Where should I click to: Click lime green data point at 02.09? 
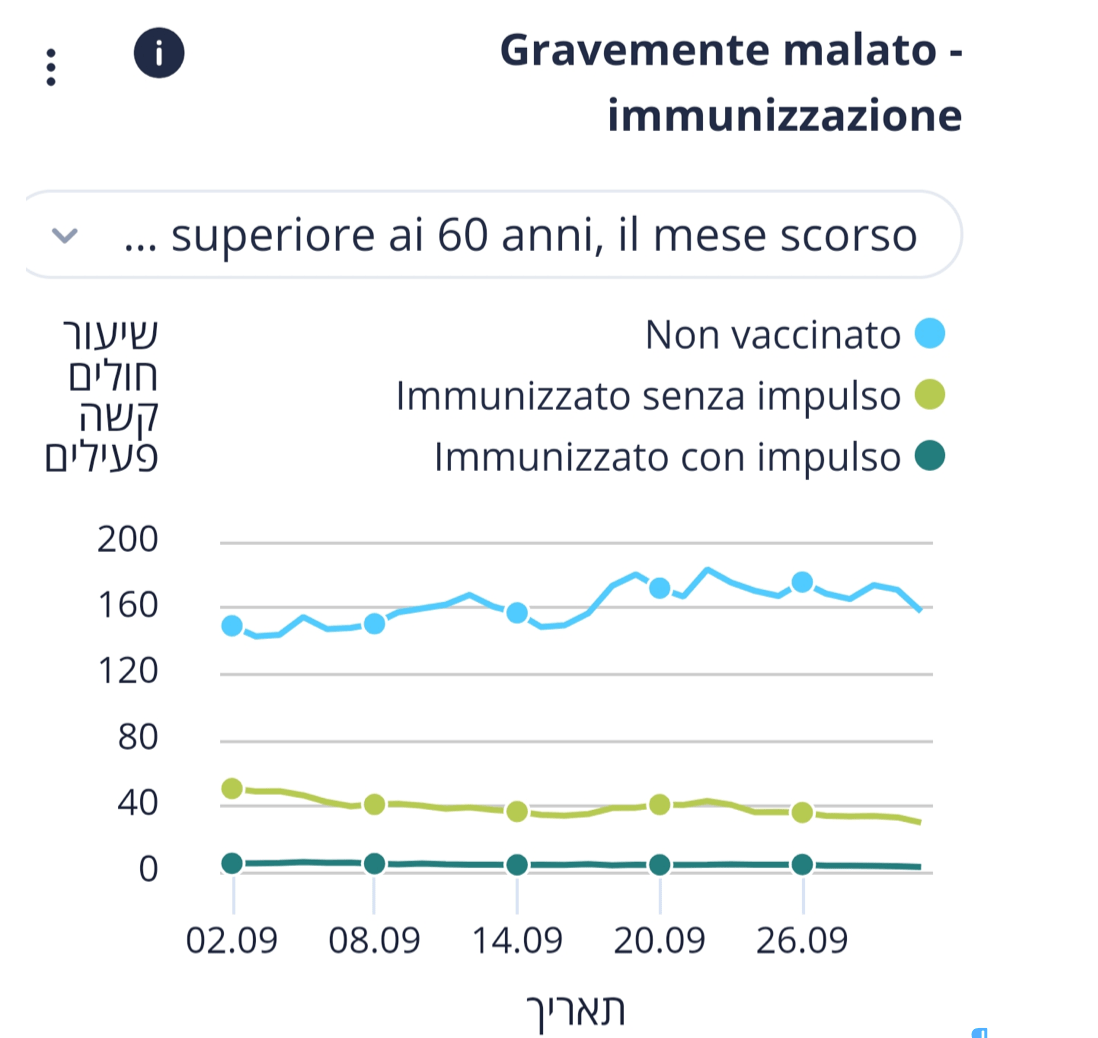(232, 788)
